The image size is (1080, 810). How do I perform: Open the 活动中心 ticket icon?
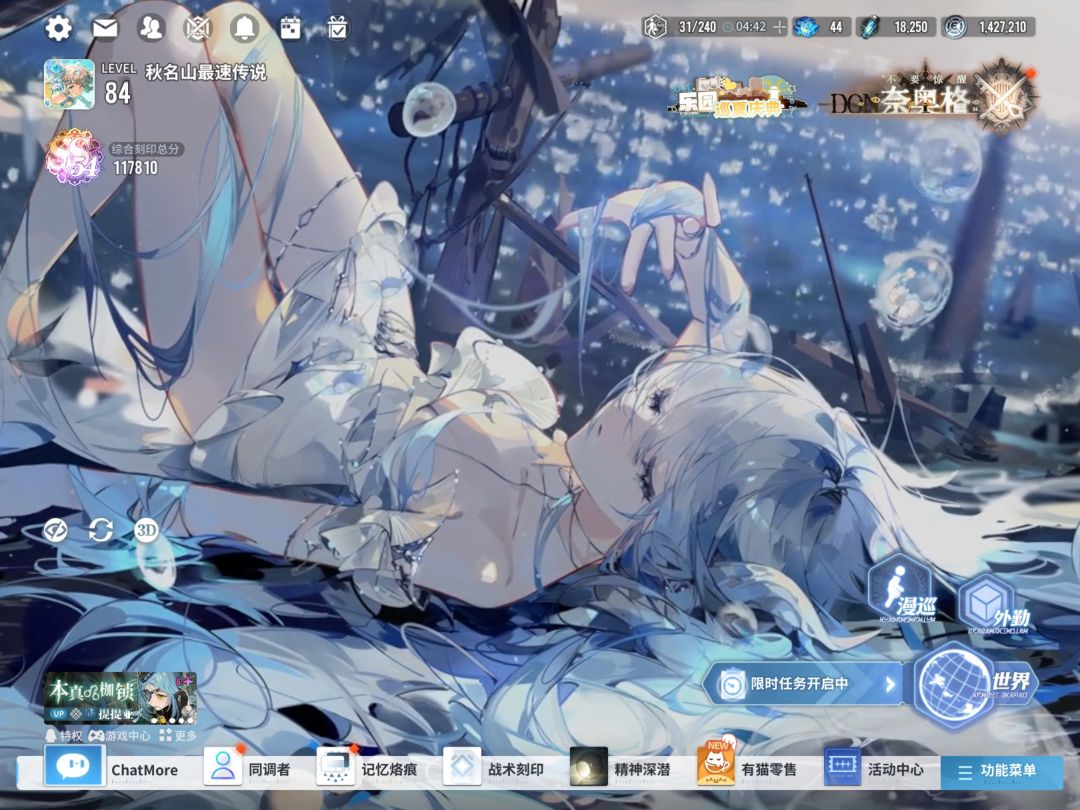[x=842, y=766]
